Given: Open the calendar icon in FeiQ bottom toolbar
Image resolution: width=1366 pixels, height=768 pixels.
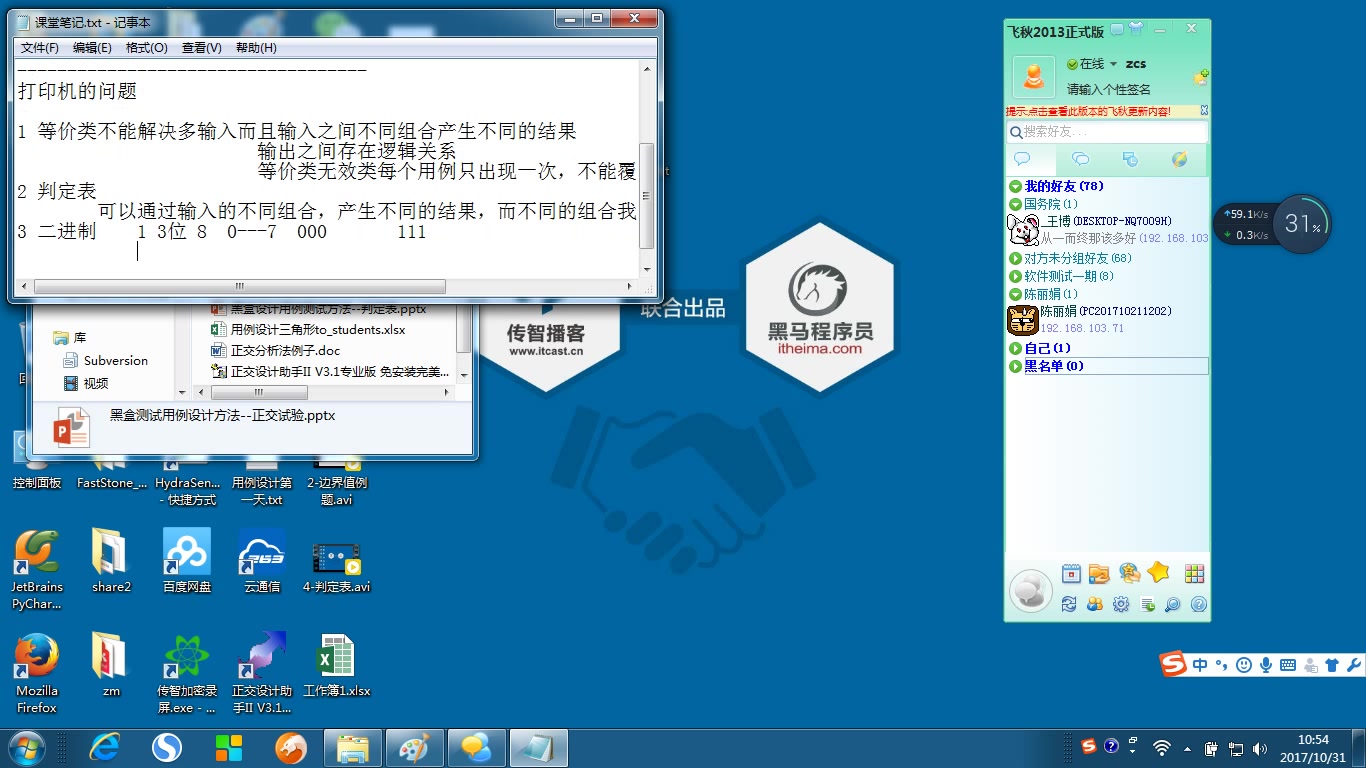Looking at the screenshot, I should 1071,573.
